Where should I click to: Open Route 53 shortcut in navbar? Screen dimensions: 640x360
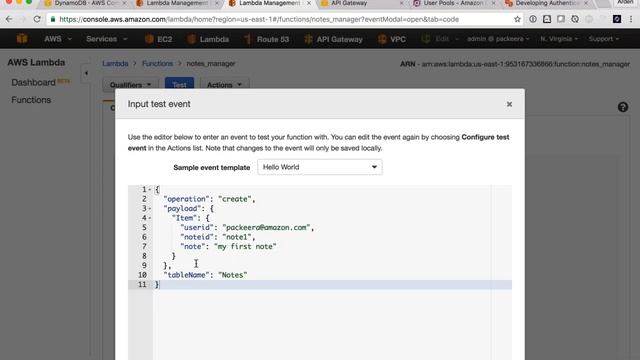pyautogui.click(x=267, y=39)
